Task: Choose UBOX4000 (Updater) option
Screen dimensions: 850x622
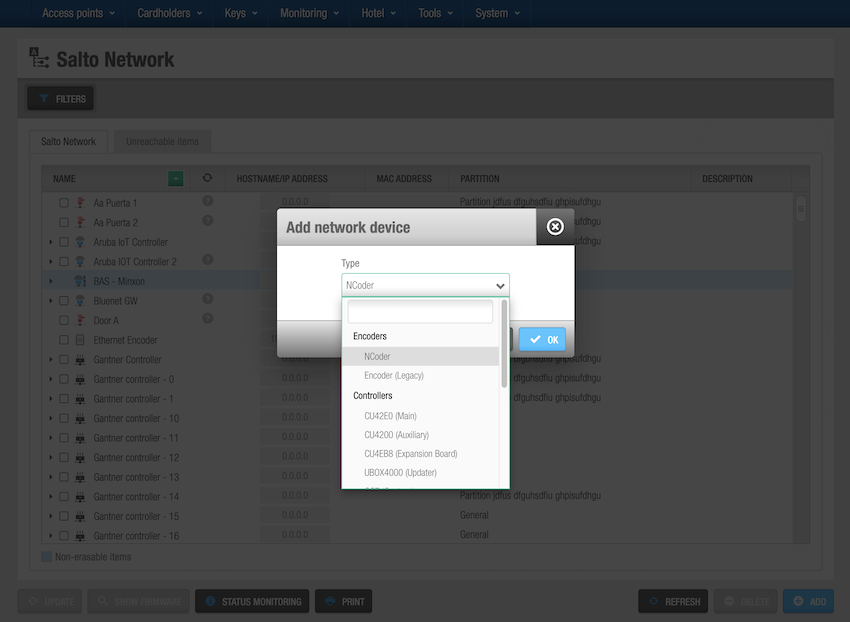Action: (x=420, y=473)
